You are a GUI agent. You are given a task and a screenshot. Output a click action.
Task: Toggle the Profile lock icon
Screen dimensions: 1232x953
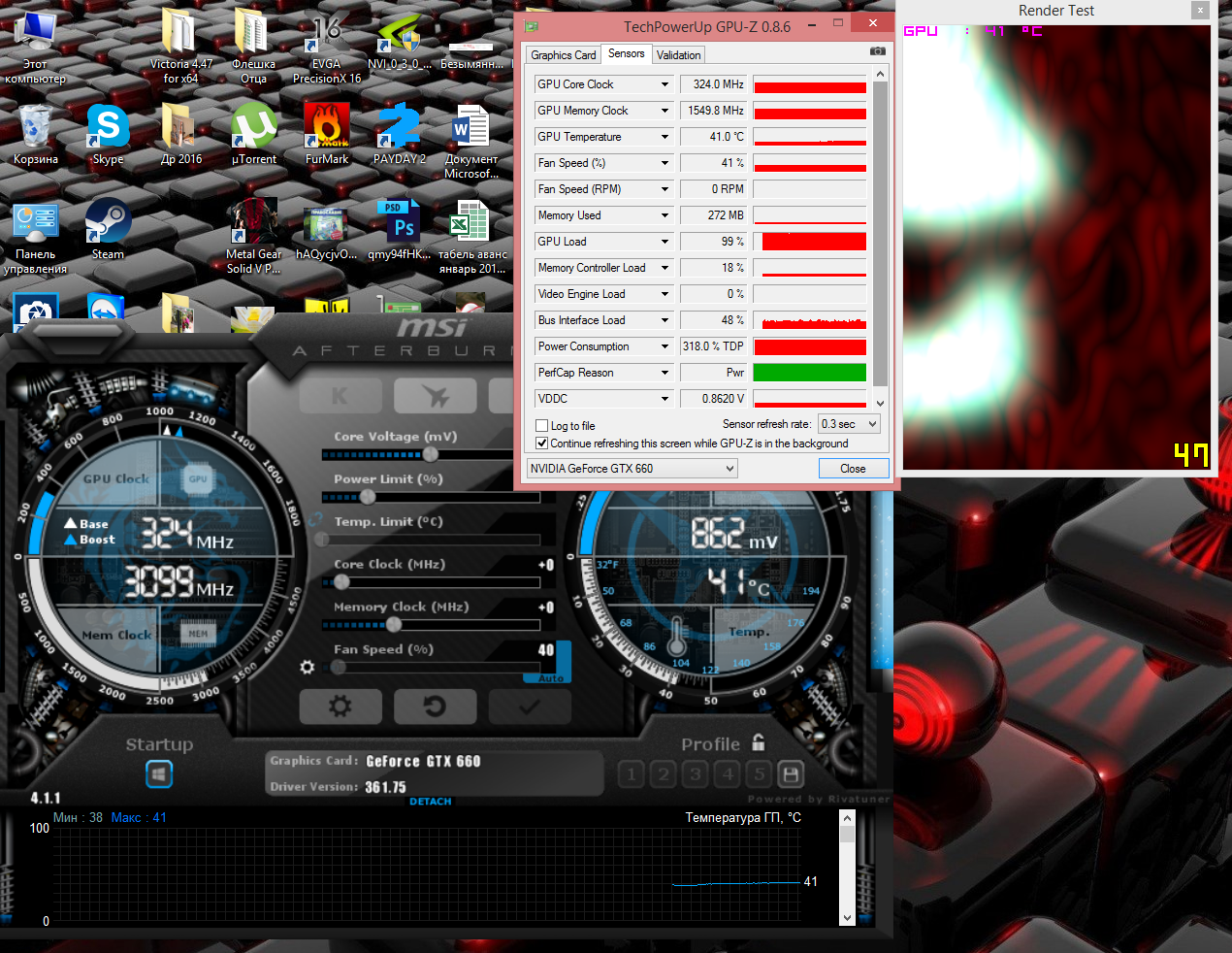(x=759, y=742)
